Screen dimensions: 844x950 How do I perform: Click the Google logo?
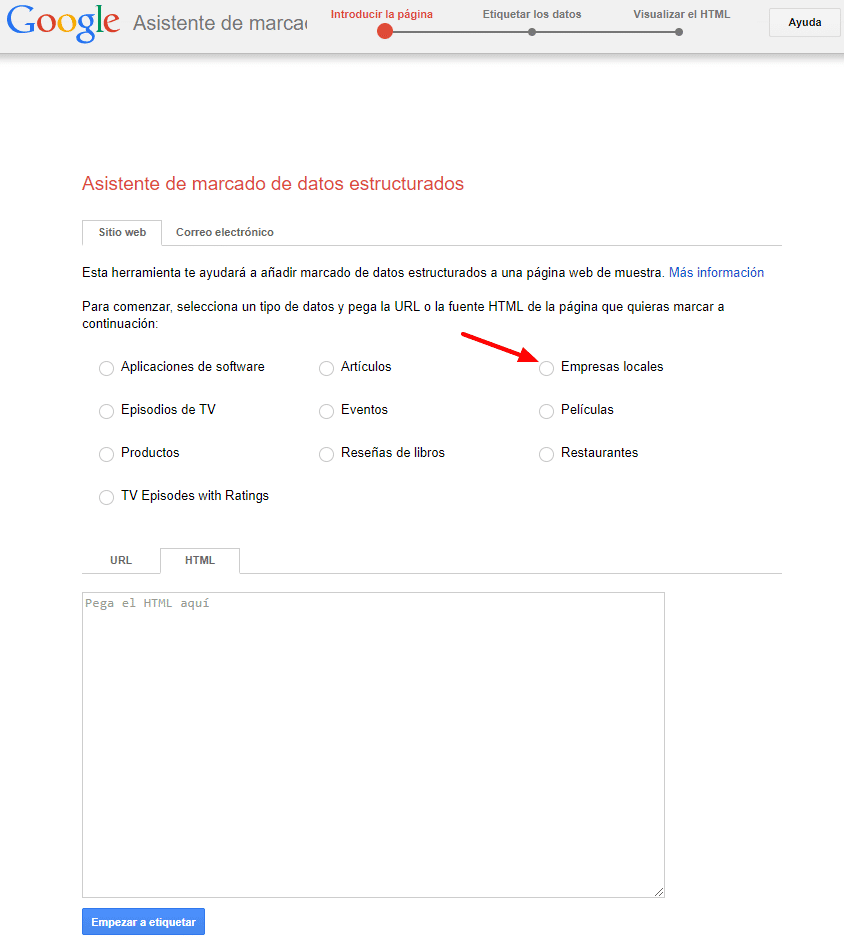(63, 23)
